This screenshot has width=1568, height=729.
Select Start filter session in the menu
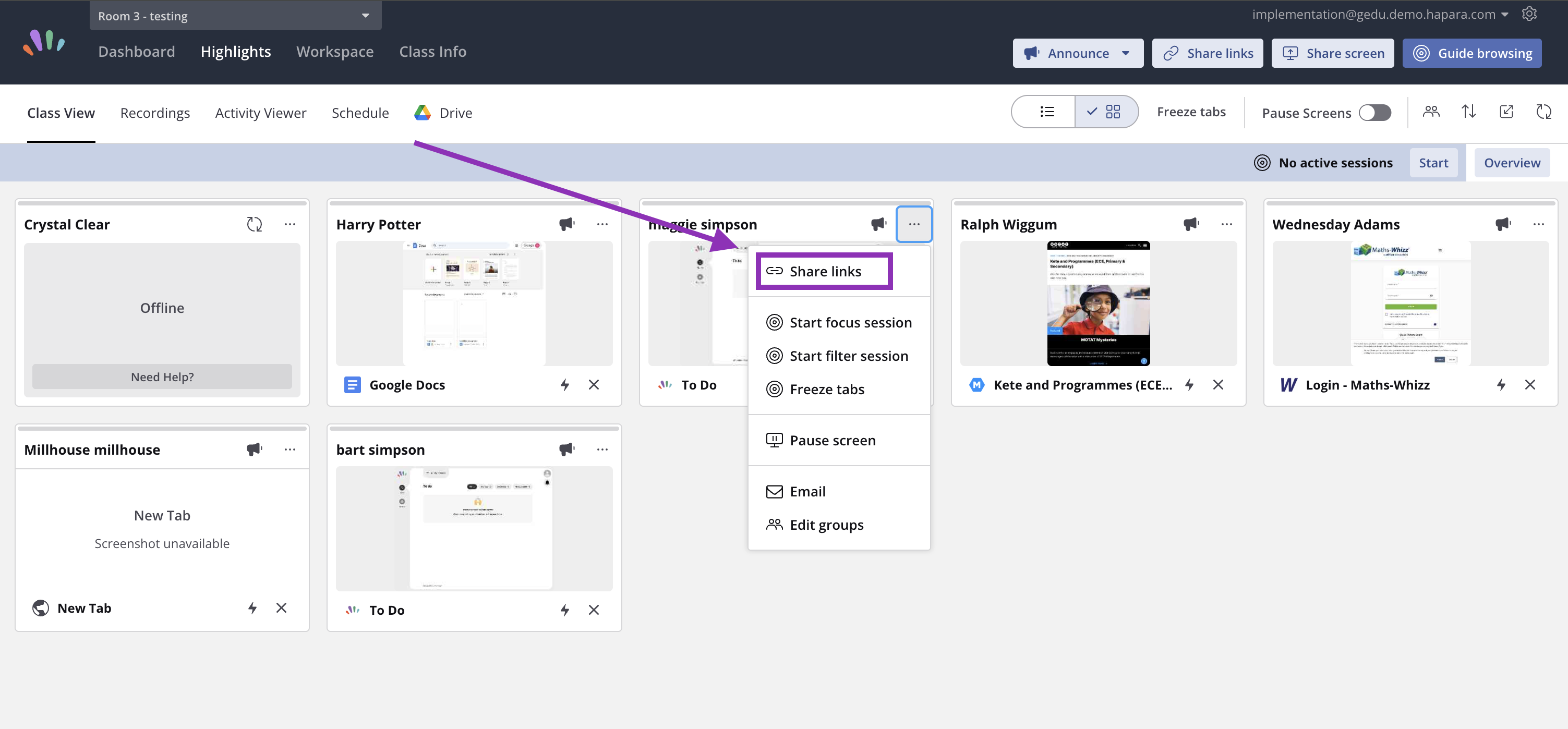tap(839, 356)
